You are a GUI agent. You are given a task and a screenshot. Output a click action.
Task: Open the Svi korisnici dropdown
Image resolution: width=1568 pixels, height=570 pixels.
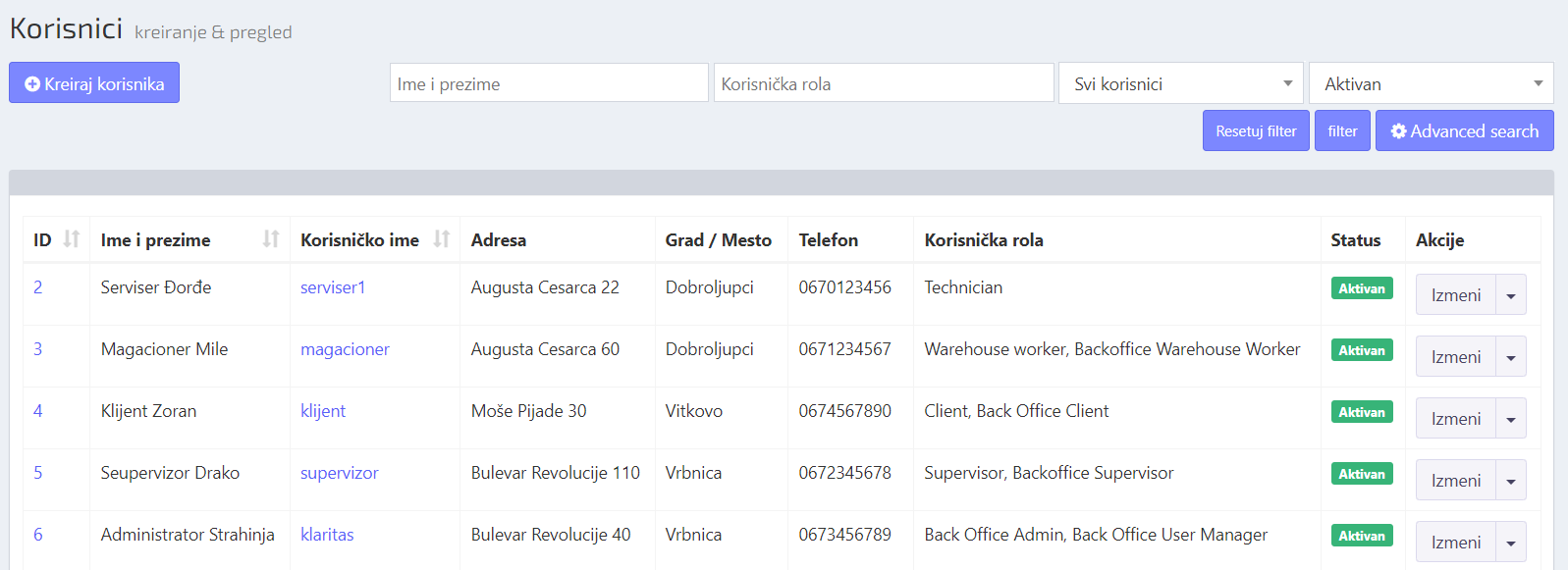(1180, 83)
